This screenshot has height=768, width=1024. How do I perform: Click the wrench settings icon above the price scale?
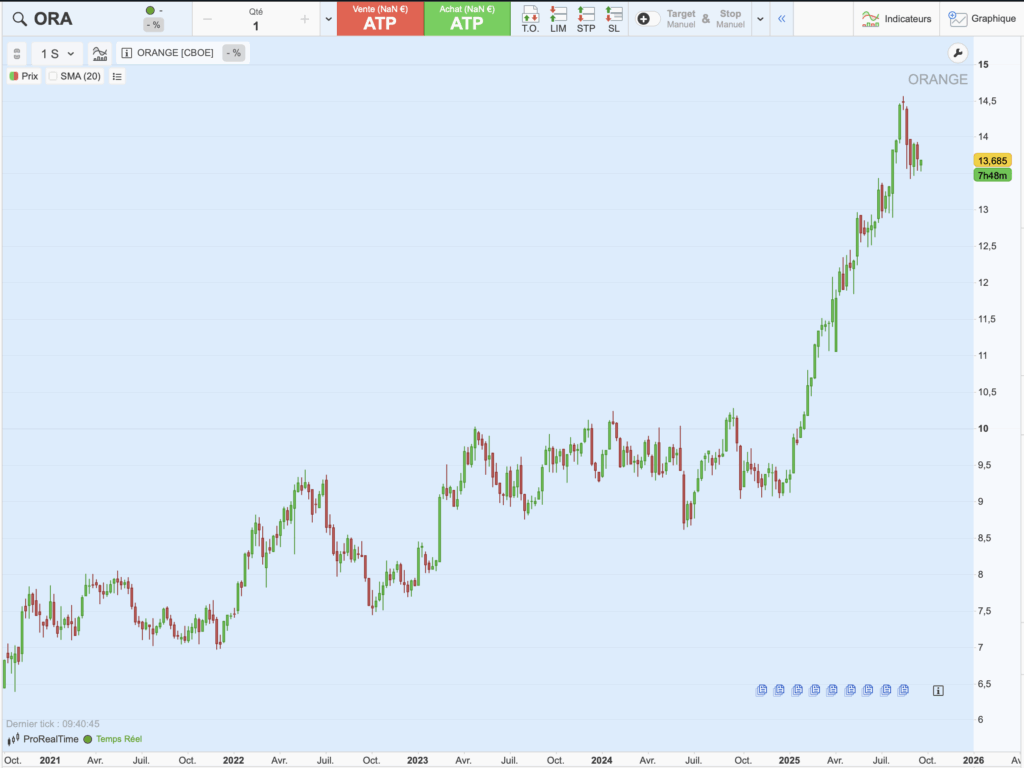[x=957, y=53]
